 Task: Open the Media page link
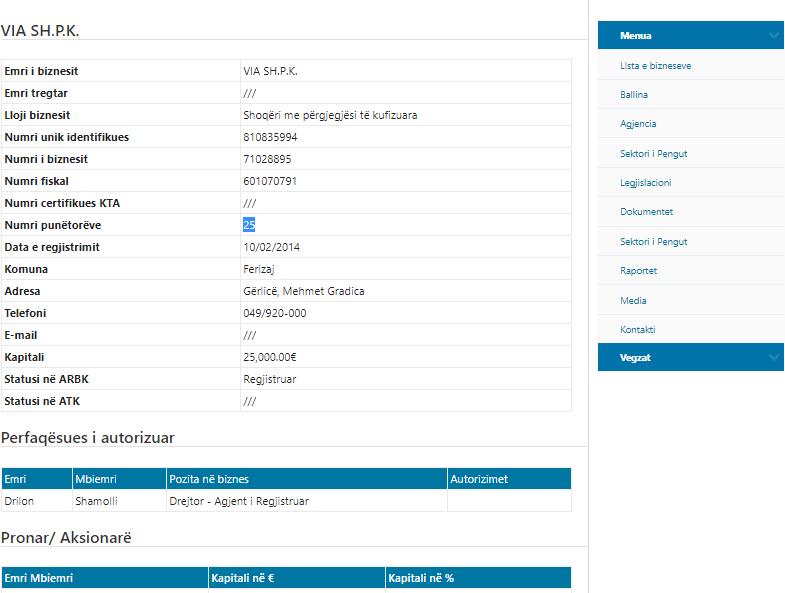click(x=633, y=300)
